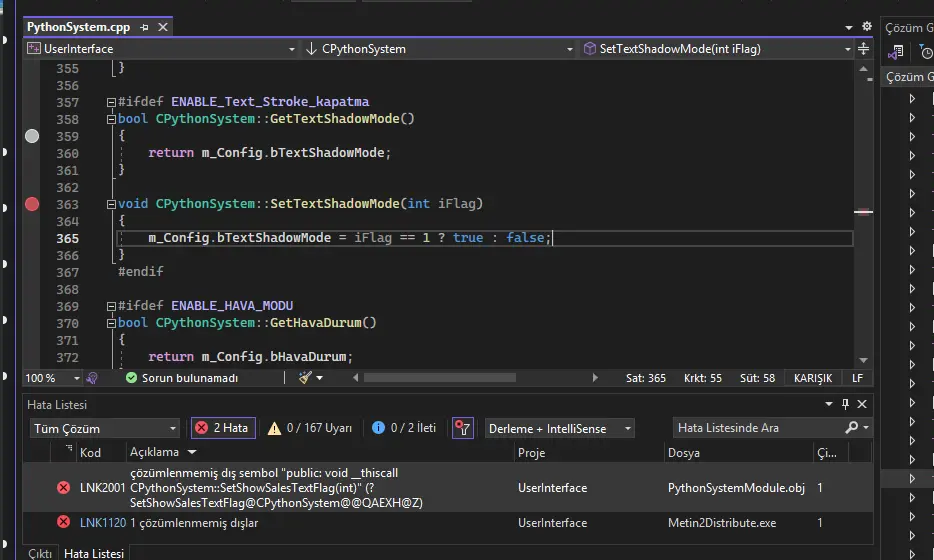The image size is (934, 560).
Task: Click the vertical scrollbar down arrow
Action: click(x=864, y=360)
